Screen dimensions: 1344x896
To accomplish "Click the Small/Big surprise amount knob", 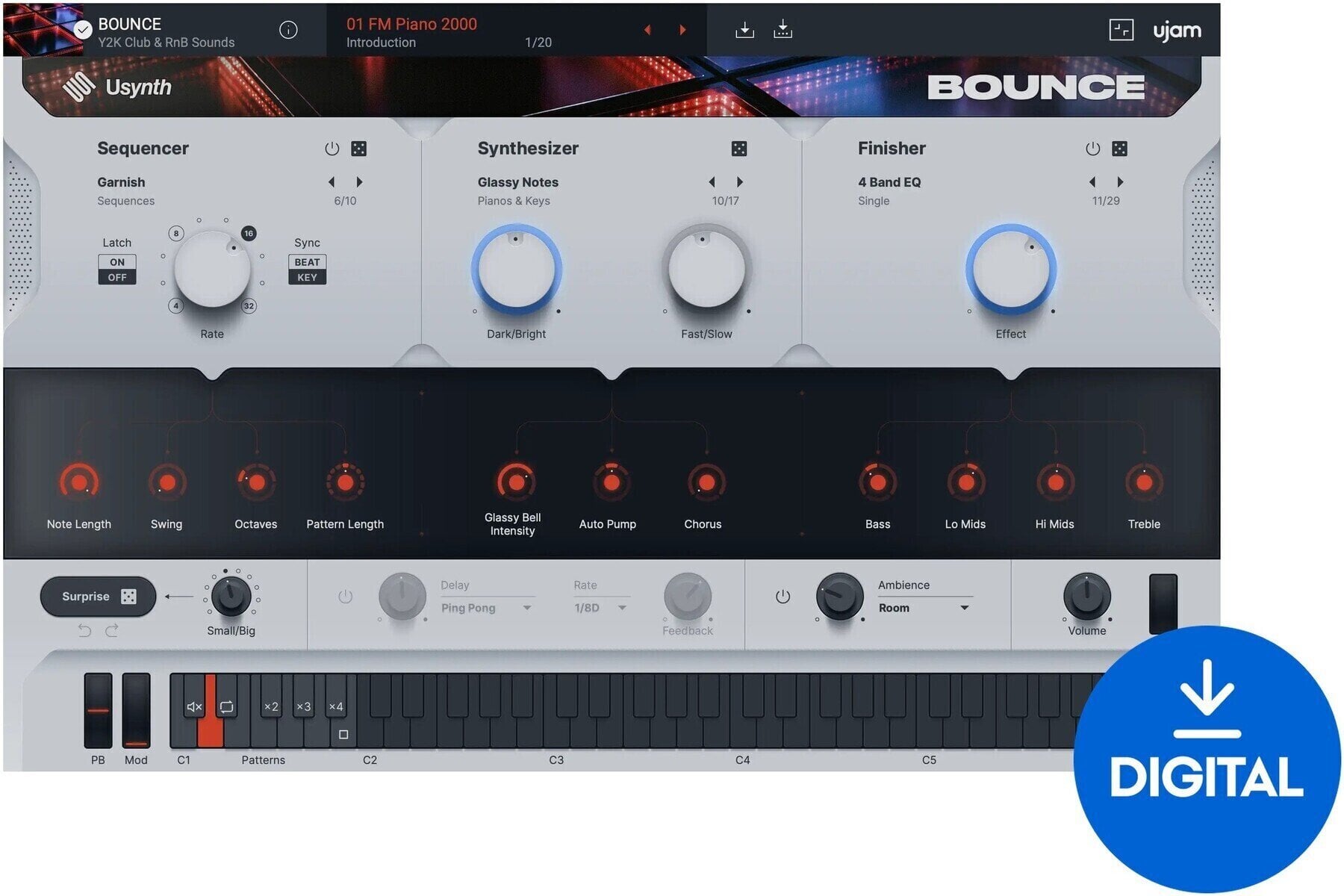I will click(x=231, y=597).
